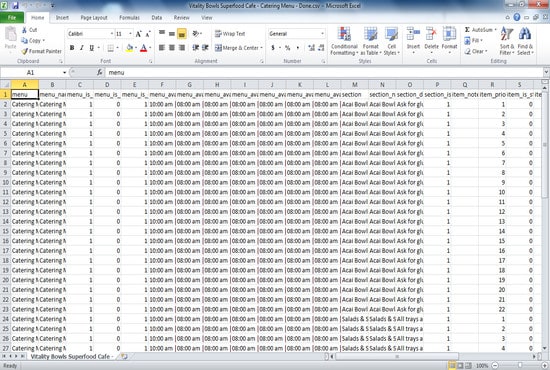The image size is (550, 370).
Task: Toggle Italic formatting
Action: [81, 48]
